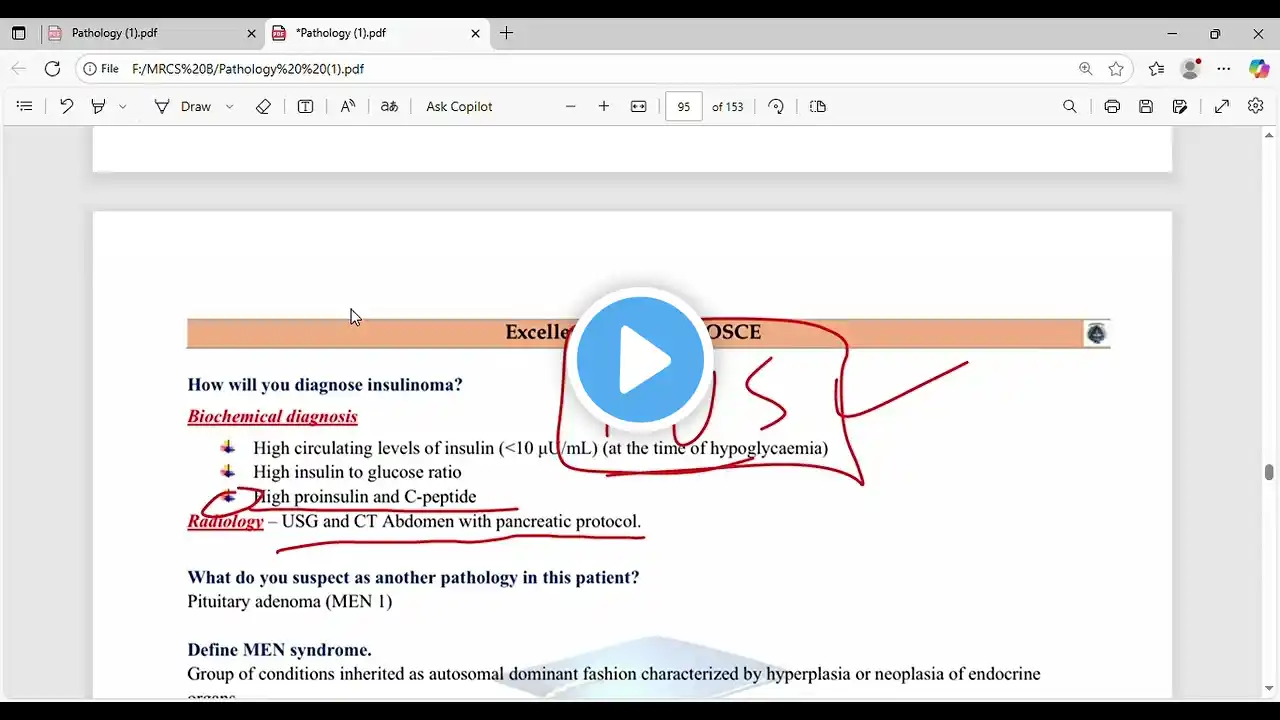The height and width of the screenshot is (720, 1280).
Task: Click the answer 'Pituitary adenoma (MEN 1)'
Action: (x=289, y=601)
